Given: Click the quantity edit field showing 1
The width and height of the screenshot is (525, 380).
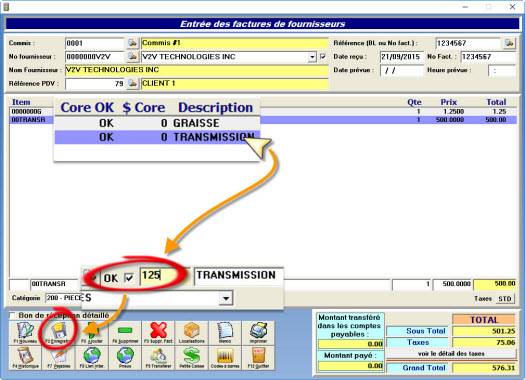Looking at the screenshot, I should tap(411, 284).
